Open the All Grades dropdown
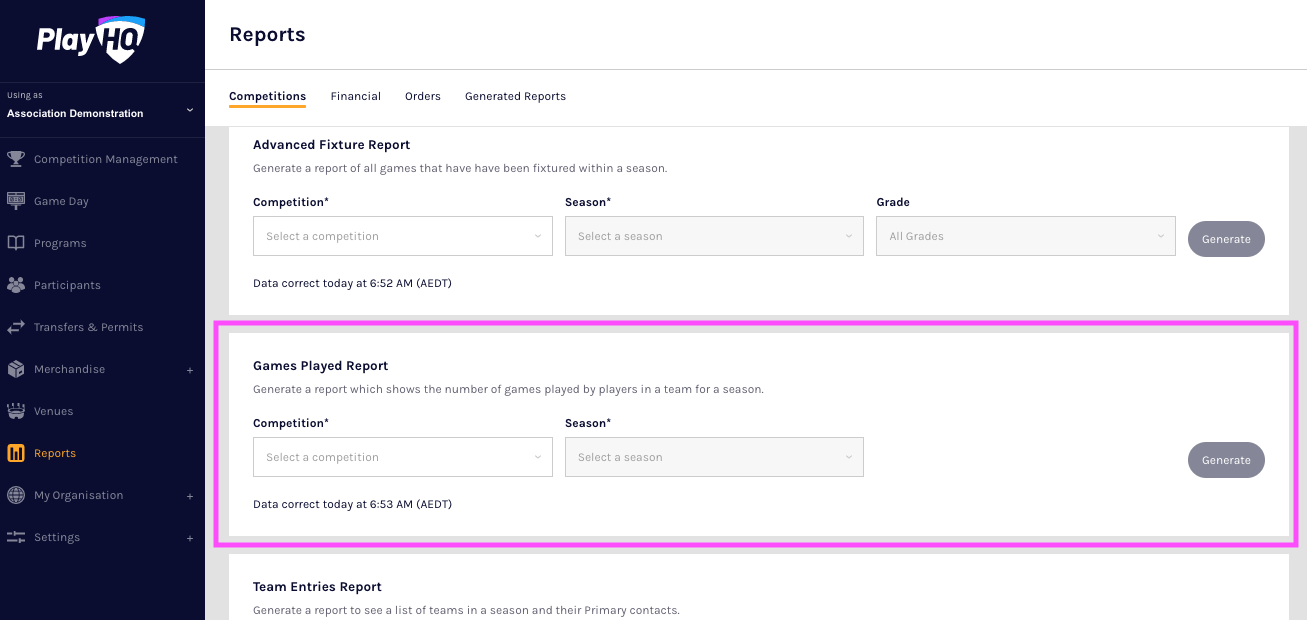The height and width of the screenshot is (620, 1307). click(1026, 236)
